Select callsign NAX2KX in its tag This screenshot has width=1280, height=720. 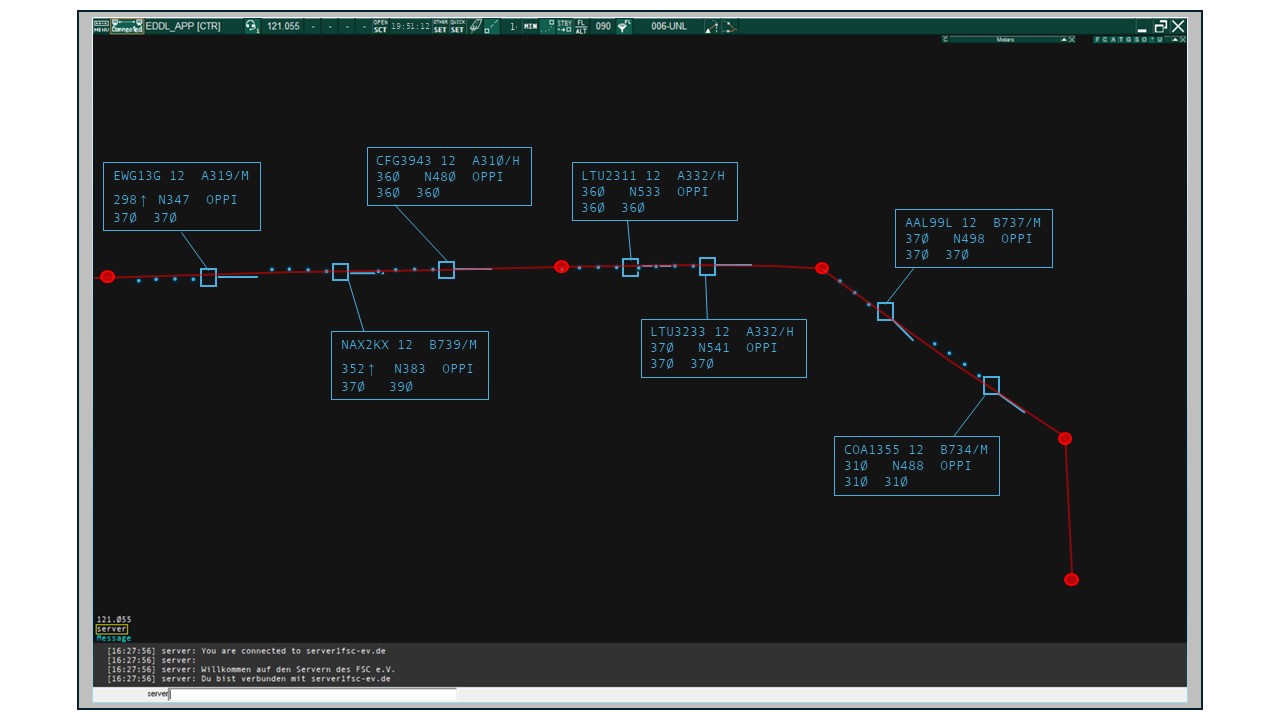365,345
